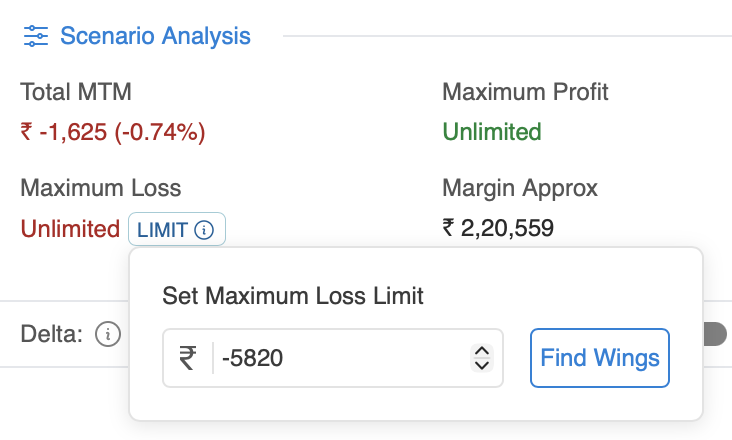The width and height of the screenshot is (732, 440).
Task: Open the Scenario Analysis heading link
Action: click(155, 37)
